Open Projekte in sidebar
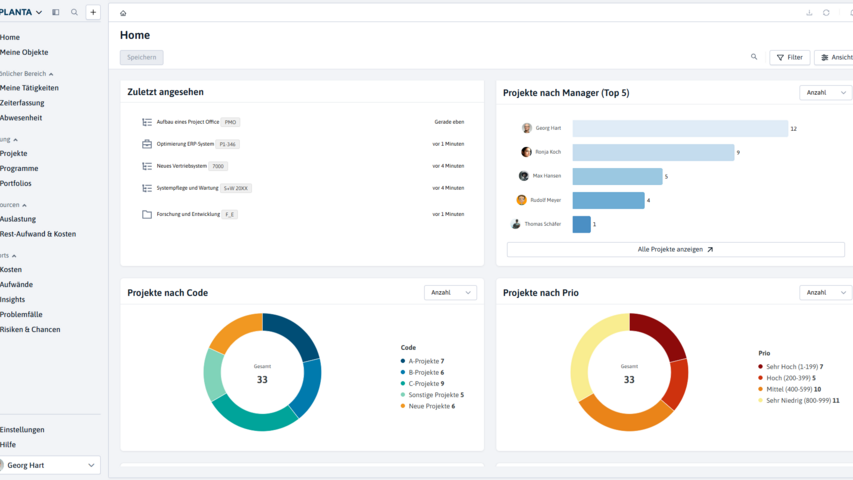Screen dimensions: 853x480 pyautogui.click(x=14, y=153)
